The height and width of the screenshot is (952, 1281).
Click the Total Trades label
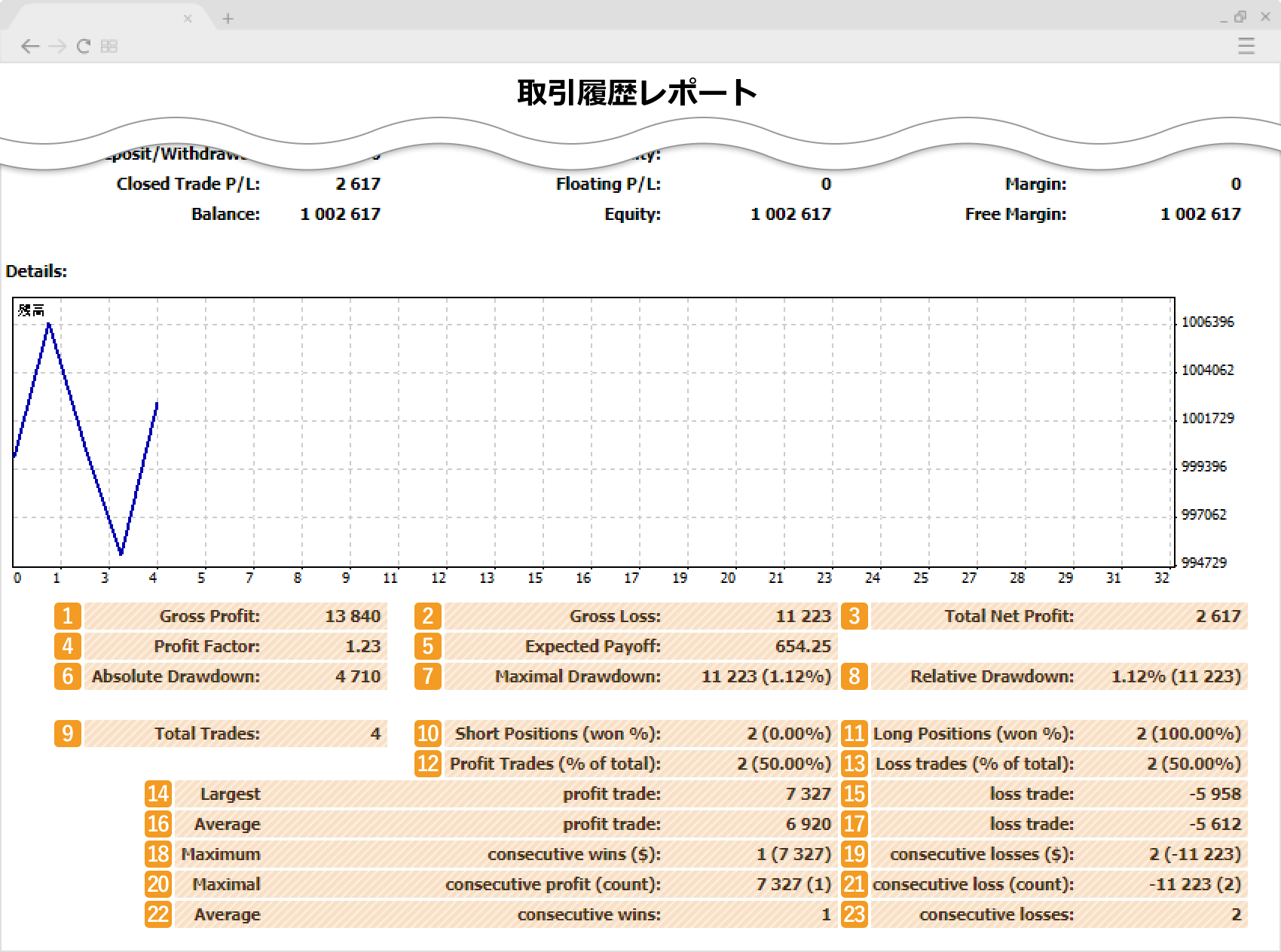207,734
